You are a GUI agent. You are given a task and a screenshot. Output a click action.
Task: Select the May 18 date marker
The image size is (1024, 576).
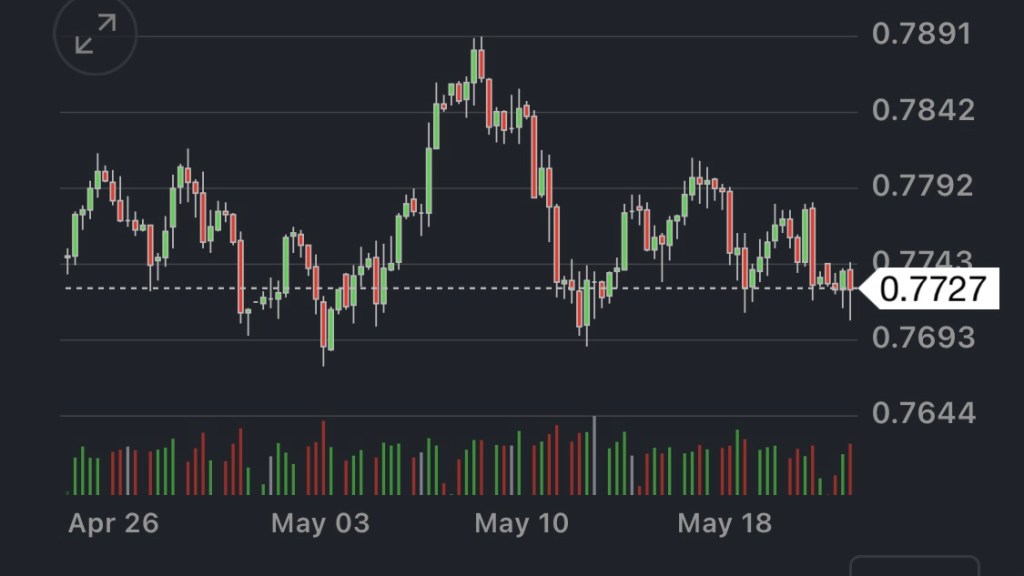(725, 523)
